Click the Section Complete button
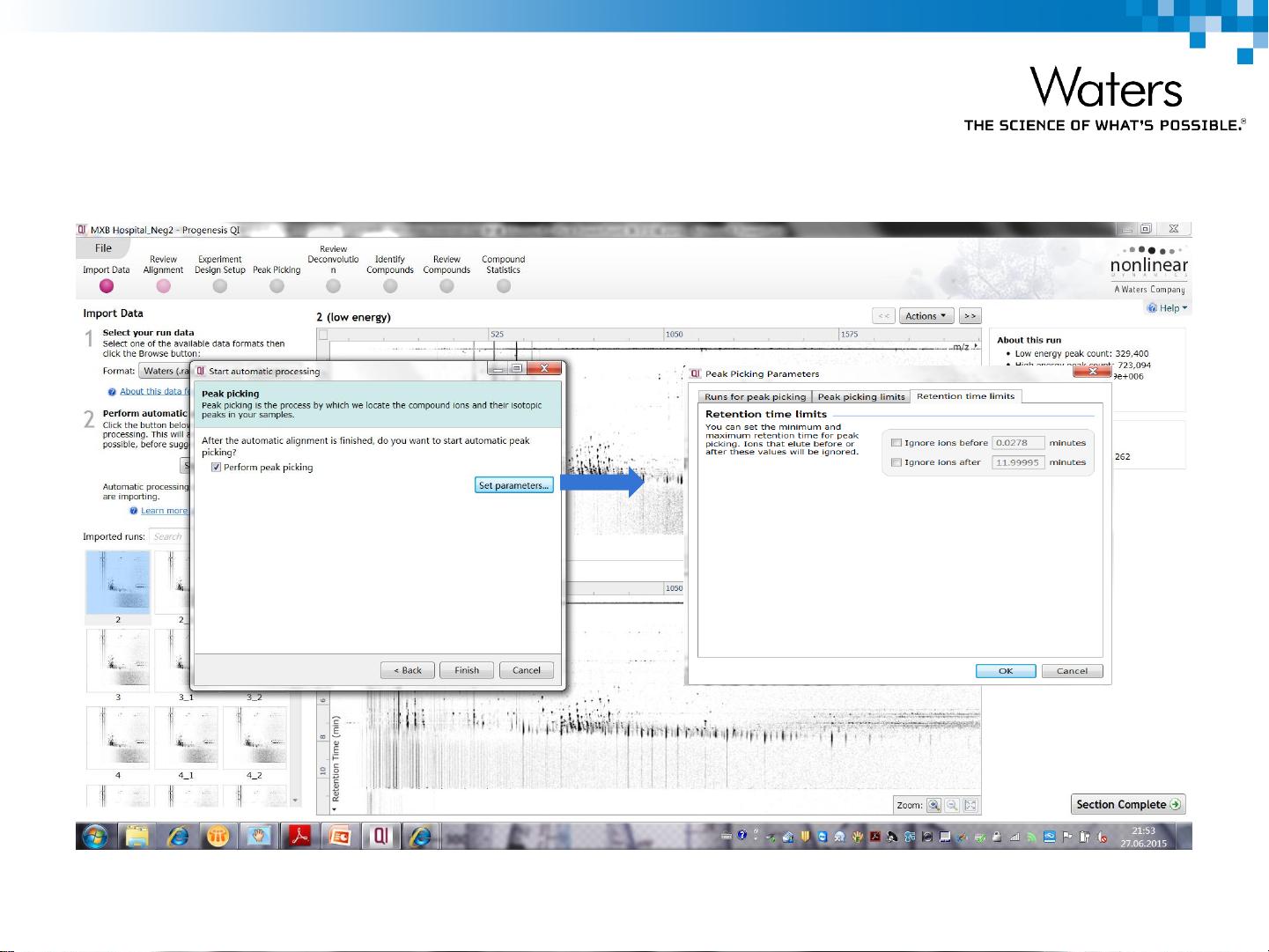The width and height of the screenshot is (1269, 952). [x=1127, y=804]
